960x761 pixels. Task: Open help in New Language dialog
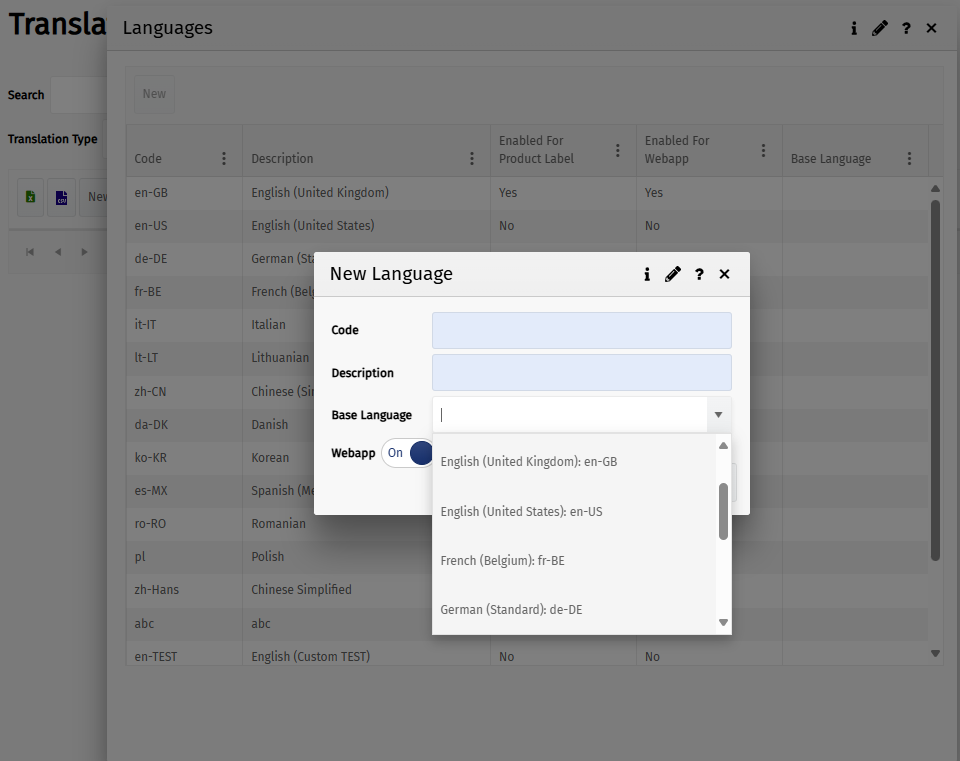[x=699, y=274]
